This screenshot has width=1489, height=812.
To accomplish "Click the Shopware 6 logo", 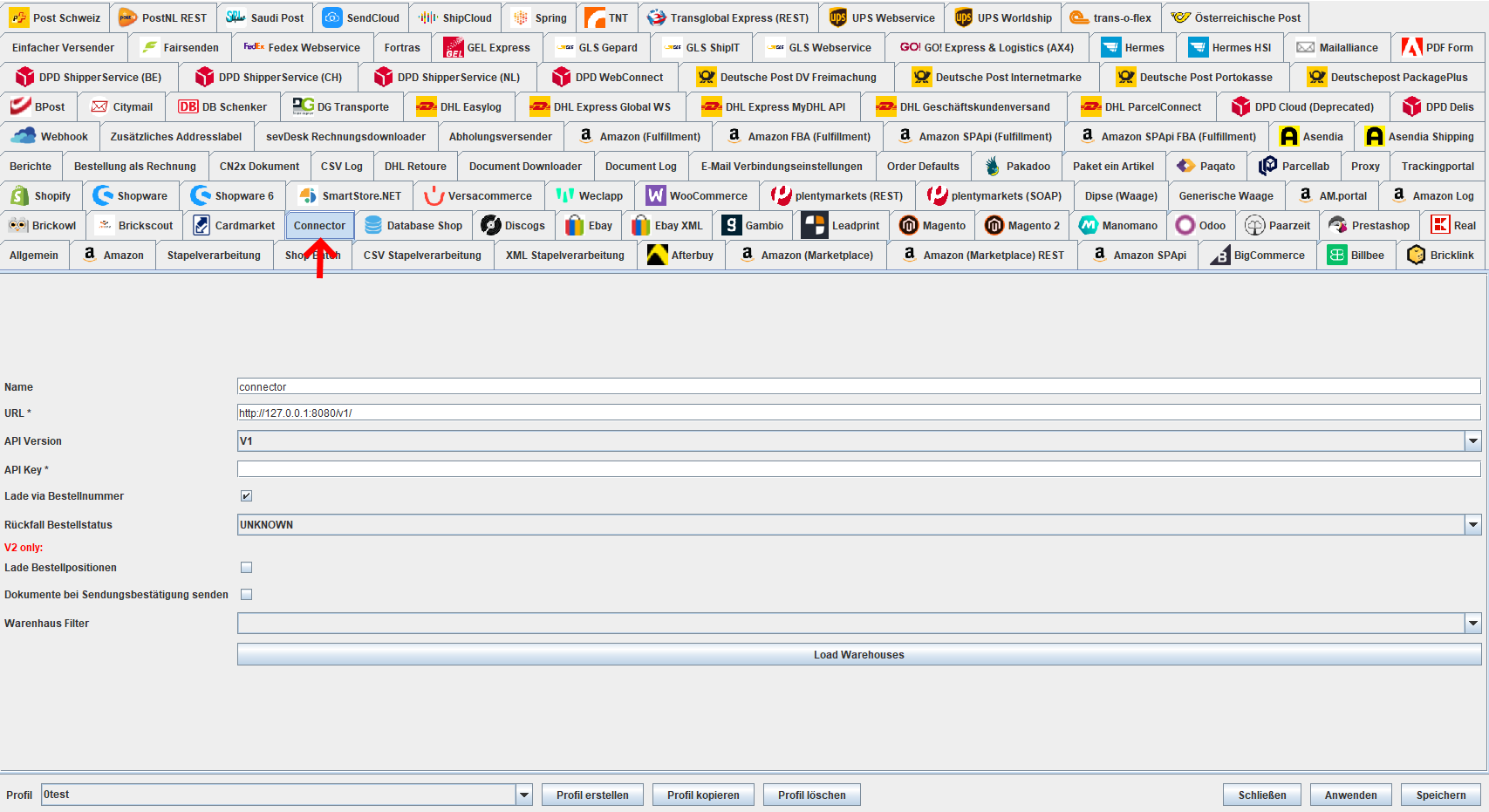I will (x=201, y=195).
